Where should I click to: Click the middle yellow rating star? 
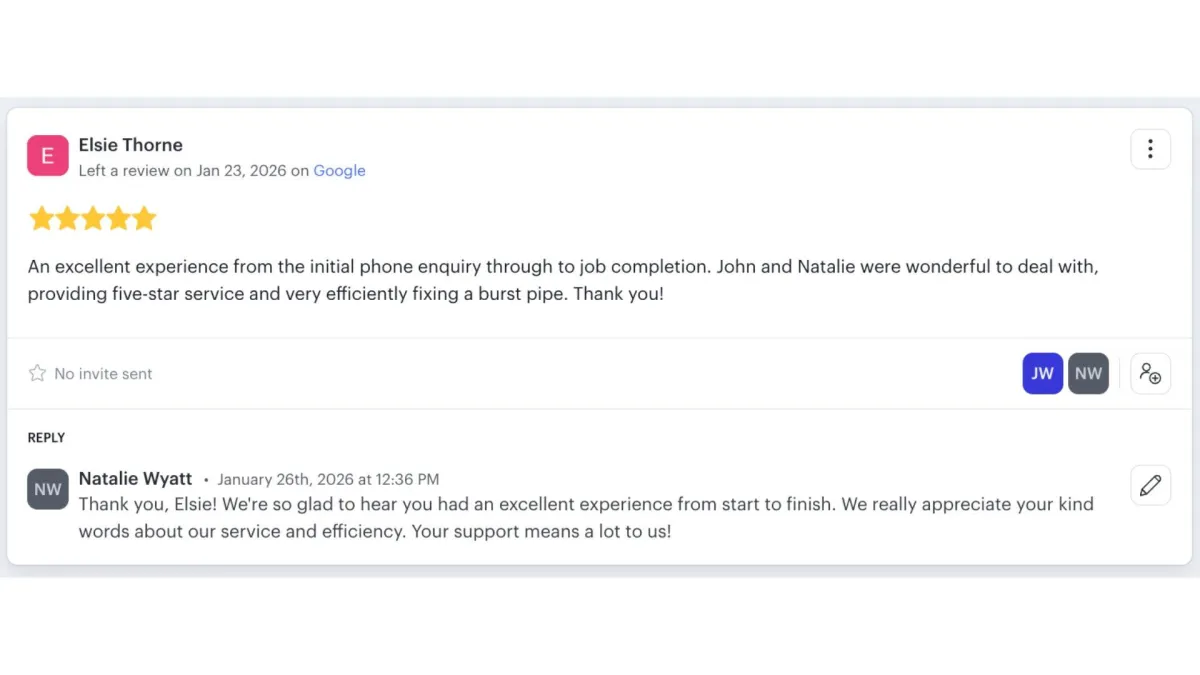click(x=93, y=218)
